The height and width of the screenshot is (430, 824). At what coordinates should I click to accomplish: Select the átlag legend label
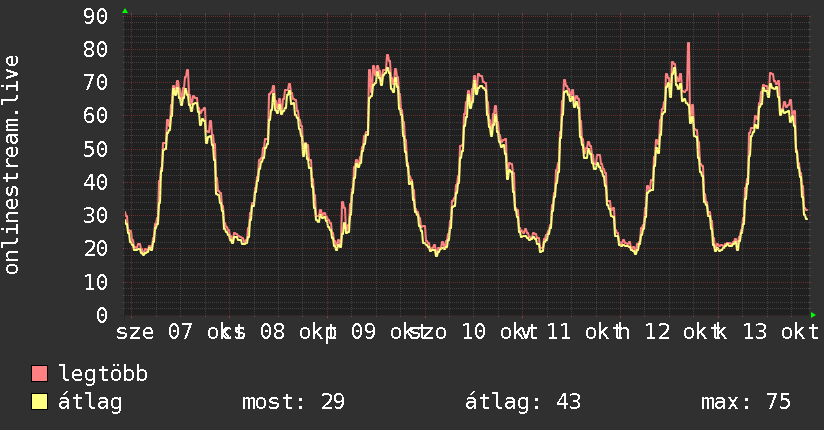point(90,402)
